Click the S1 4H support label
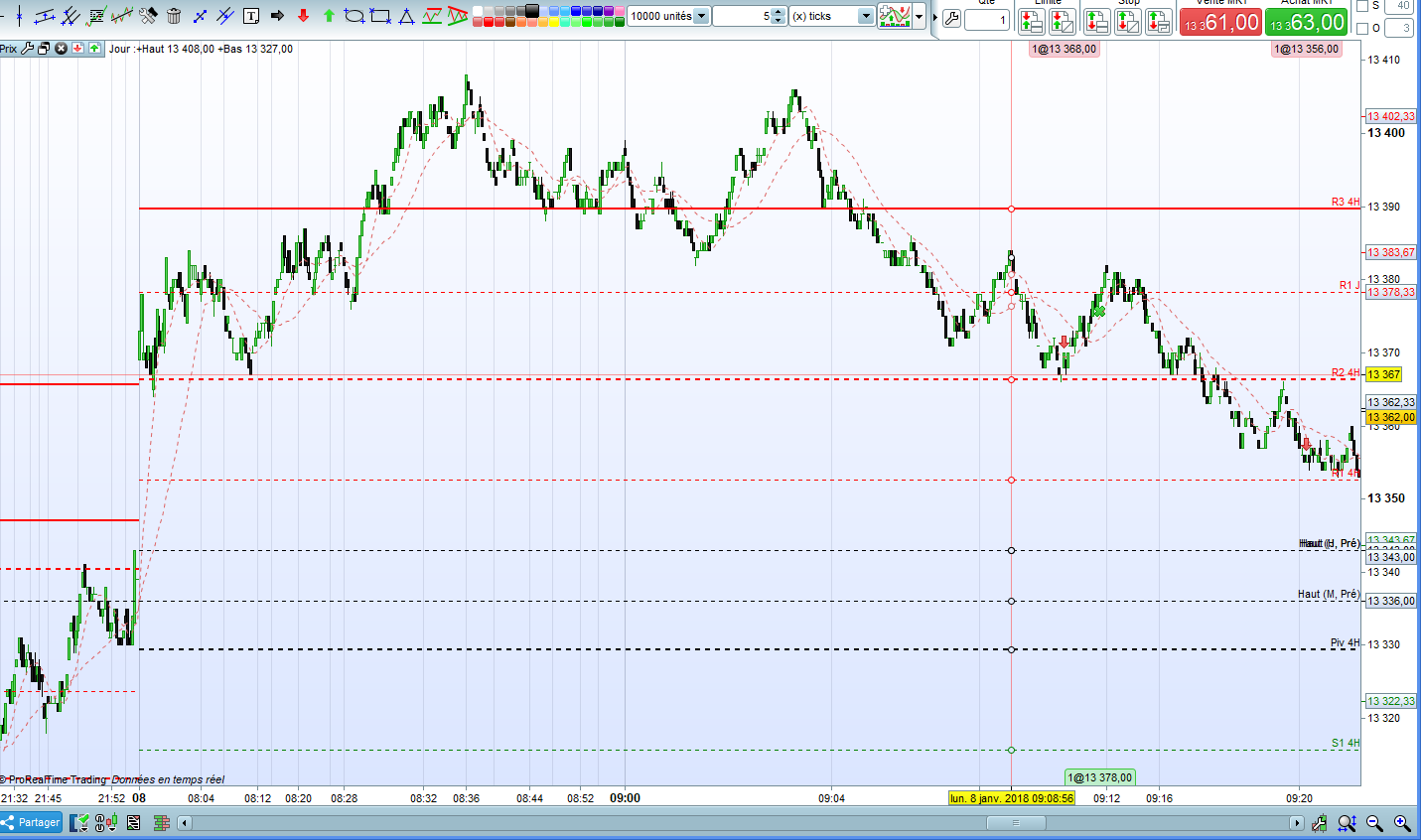The width and height of the screenshot is (1421, 840). (1346, 744)
